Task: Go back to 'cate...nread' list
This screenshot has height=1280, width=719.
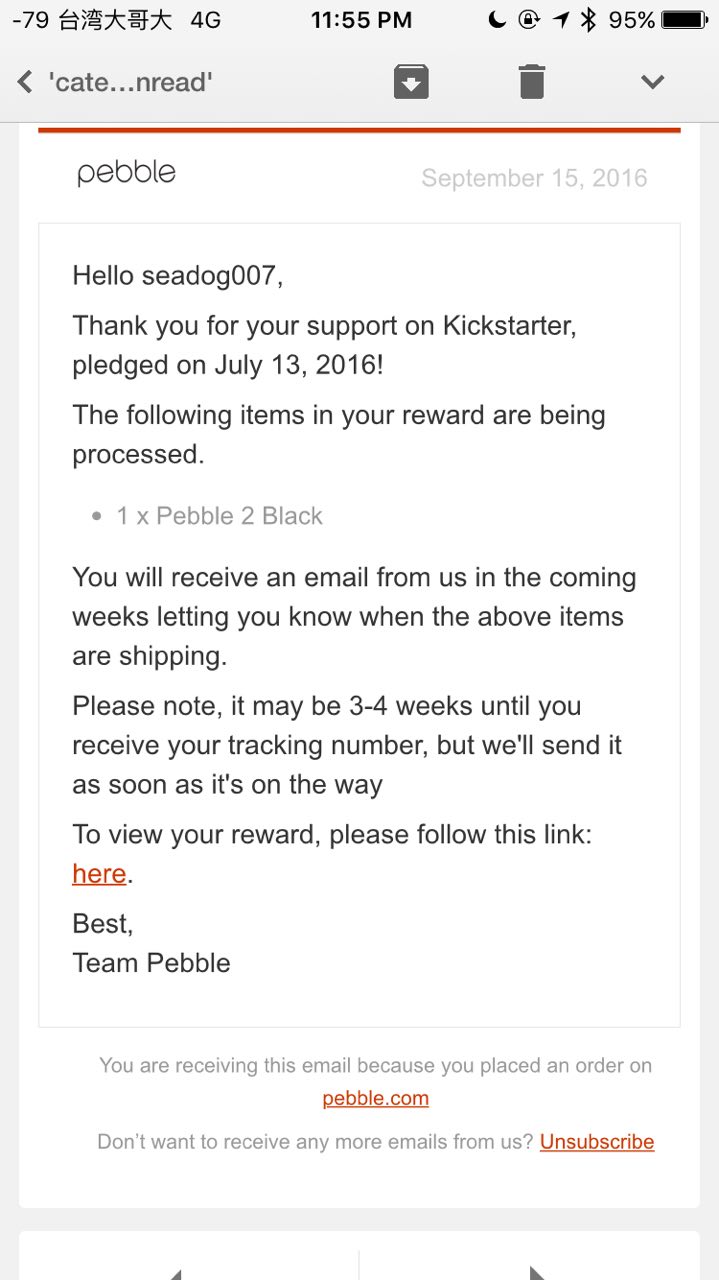Action: [26, 81]
